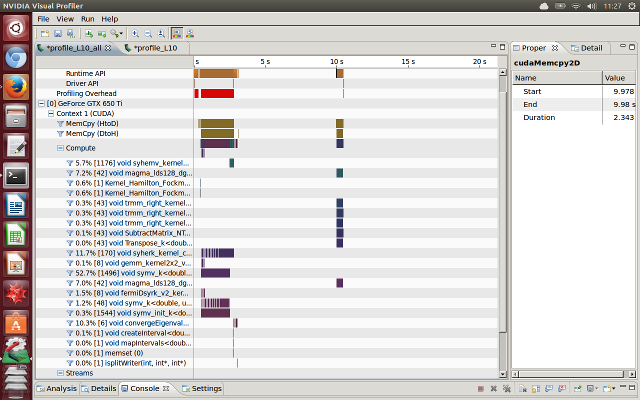Click filter icon on MemCpy (DtoH) row
The width and height of the screenshot is (640, 400).
click(x=60, y=134)
